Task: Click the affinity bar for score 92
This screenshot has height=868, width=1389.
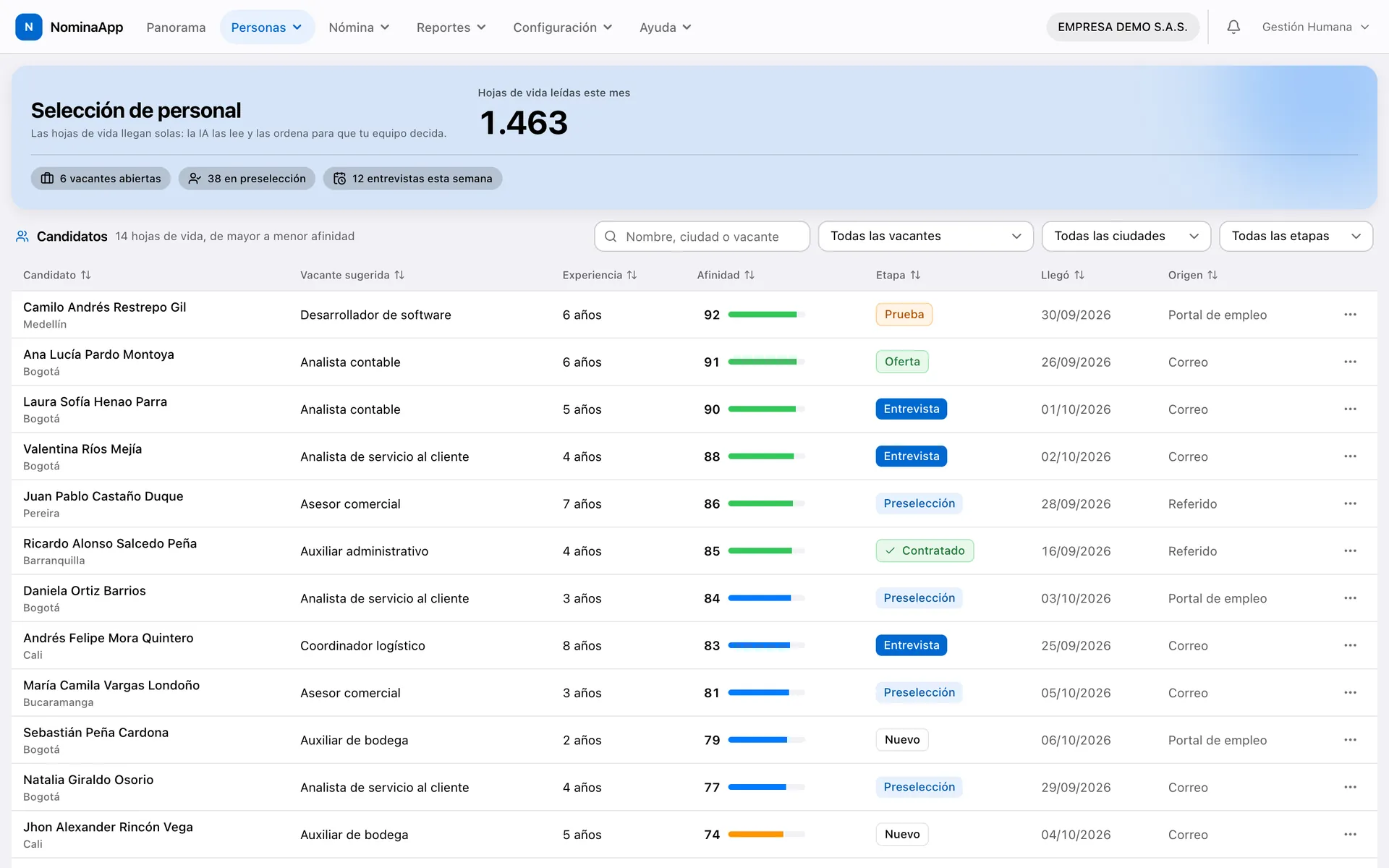Action: 766,315
